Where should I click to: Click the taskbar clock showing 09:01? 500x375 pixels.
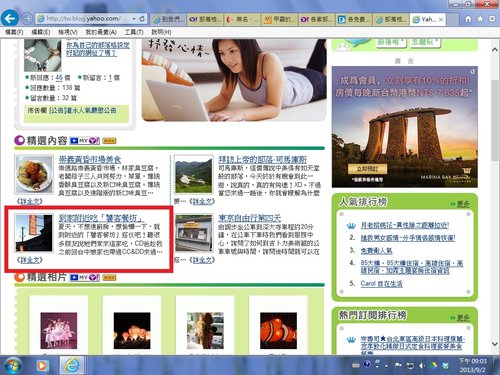click(x=473, y=366)
